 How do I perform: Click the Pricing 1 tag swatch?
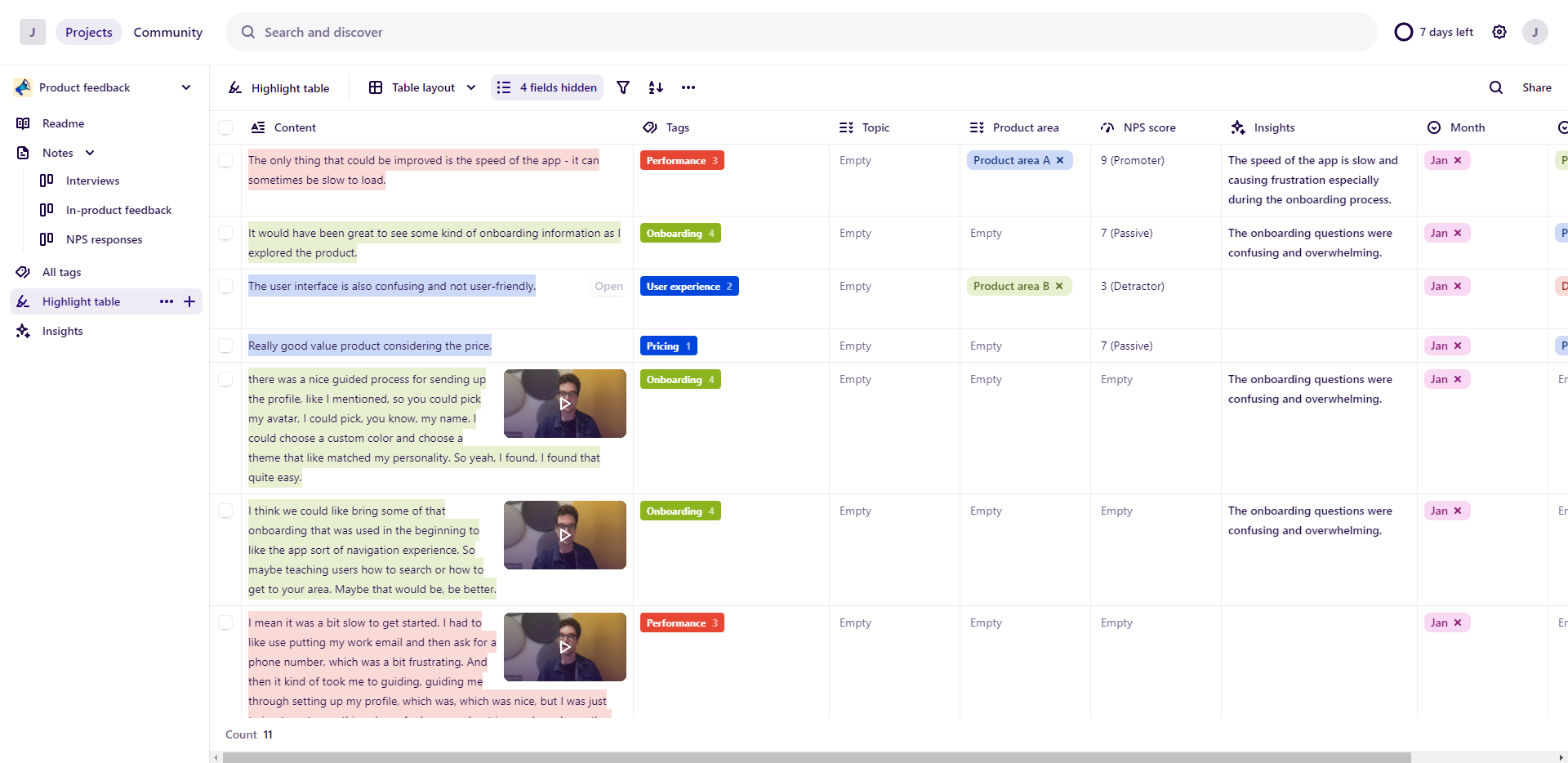point(668,346)
